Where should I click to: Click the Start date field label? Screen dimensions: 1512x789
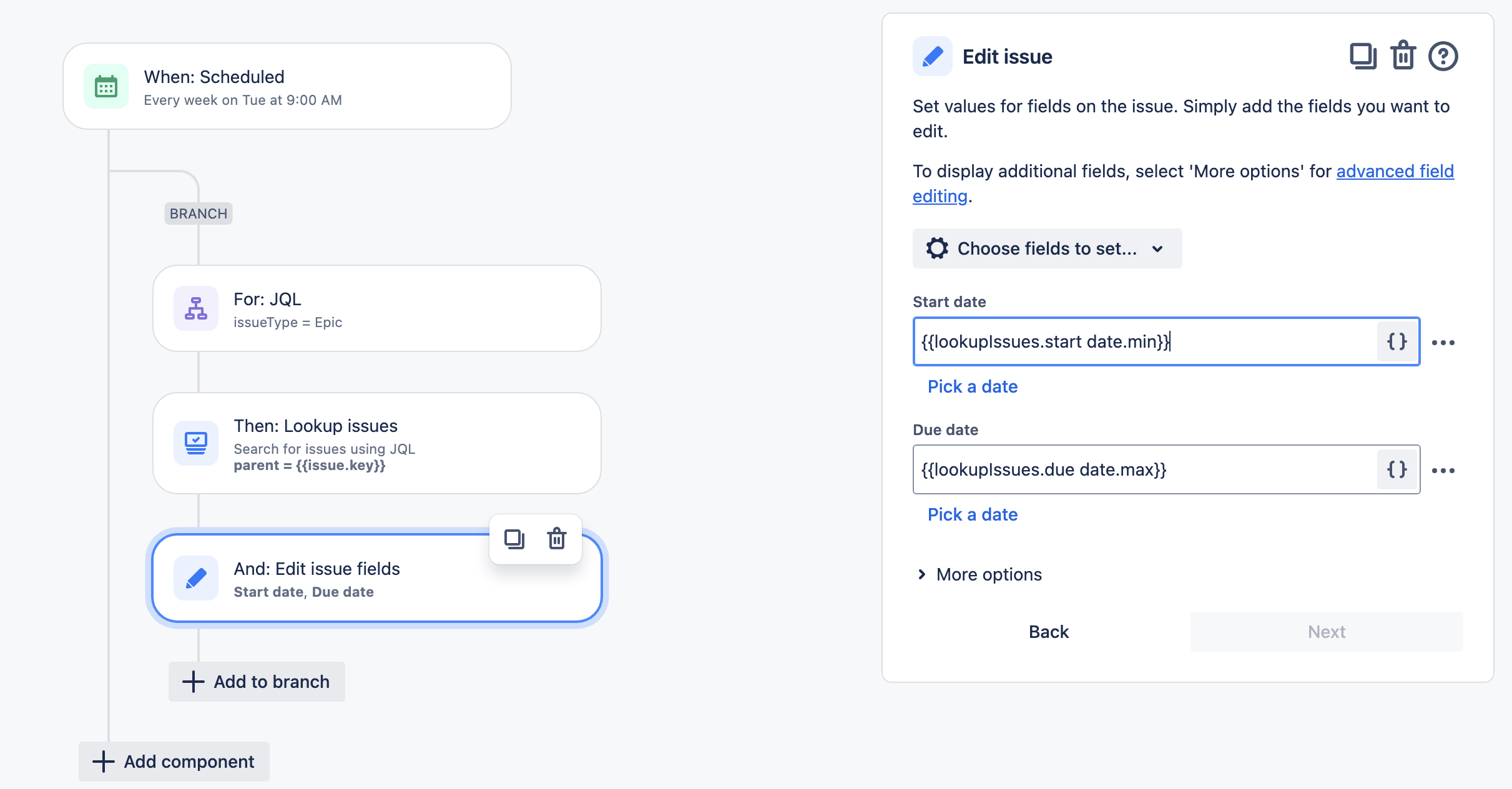pyautogui.click(x=950, y=302)
